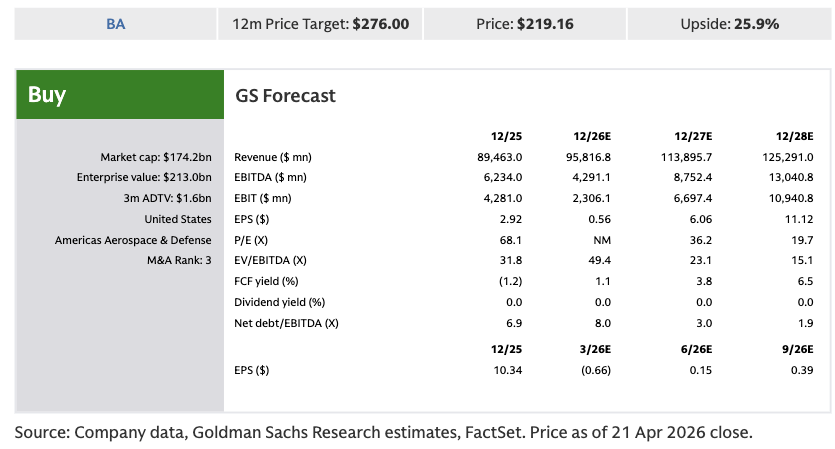Click the green Buy rating box
The image size is (835, 449).
pos(118,96)
